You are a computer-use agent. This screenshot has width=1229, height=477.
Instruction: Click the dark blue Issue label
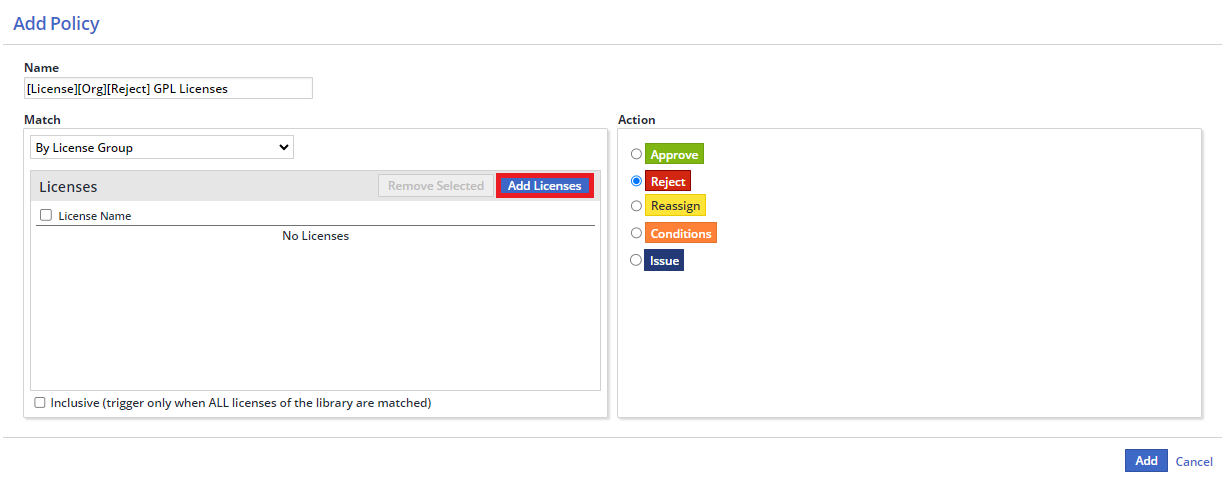click(664, 260)
